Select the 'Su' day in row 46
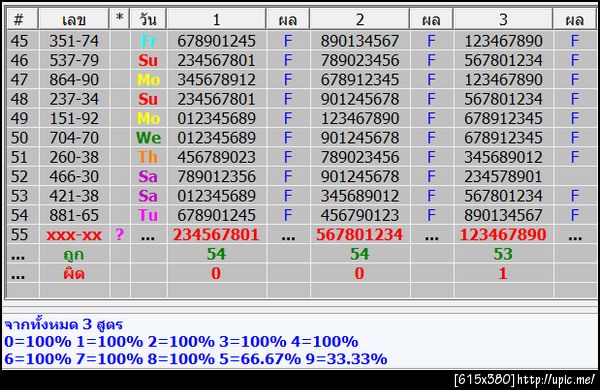Image resolution: width=600 pixels, height=390 pixels. 148,60
